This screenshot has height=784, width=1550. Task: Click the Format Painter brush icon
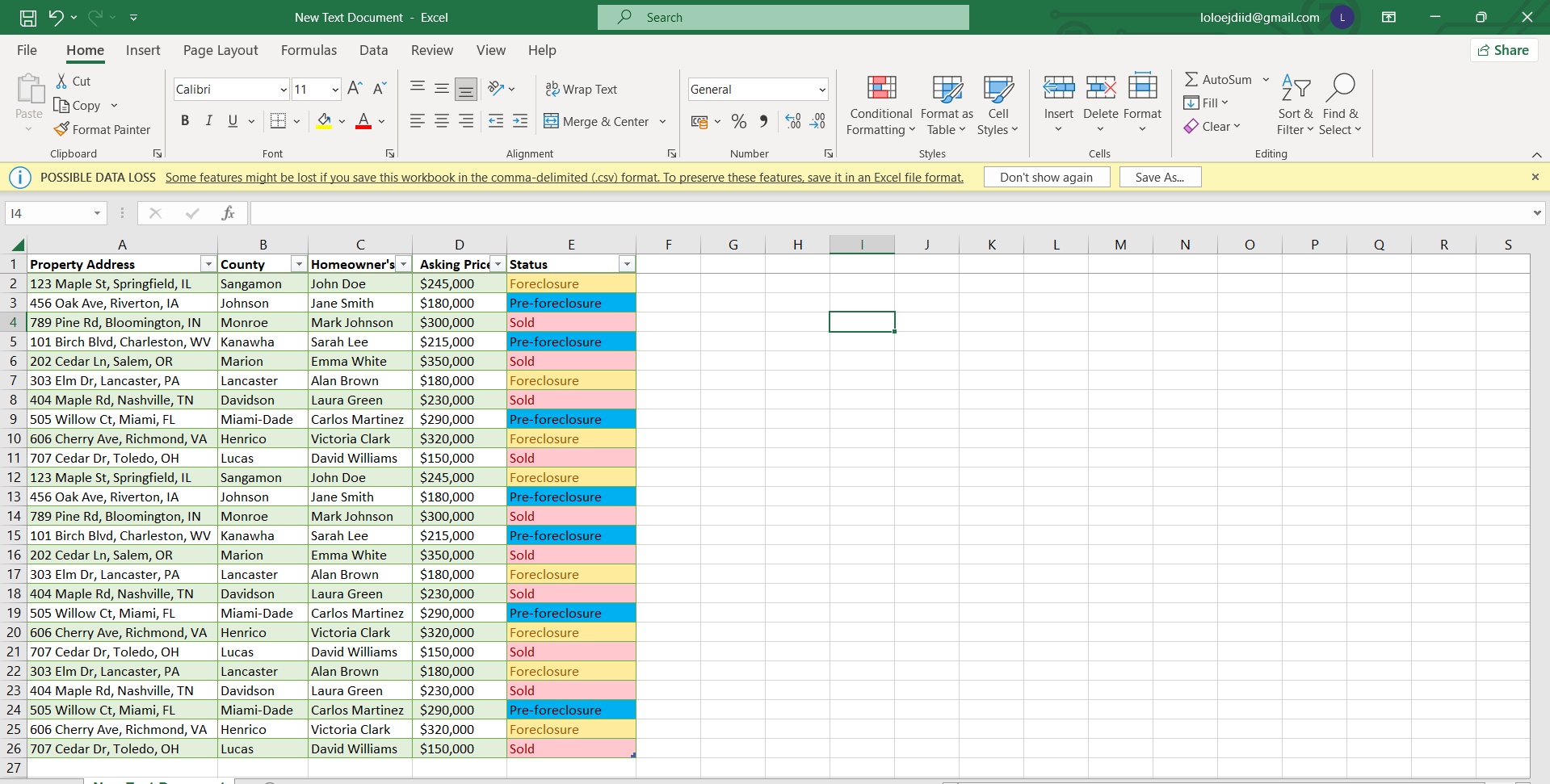point(61,129)
